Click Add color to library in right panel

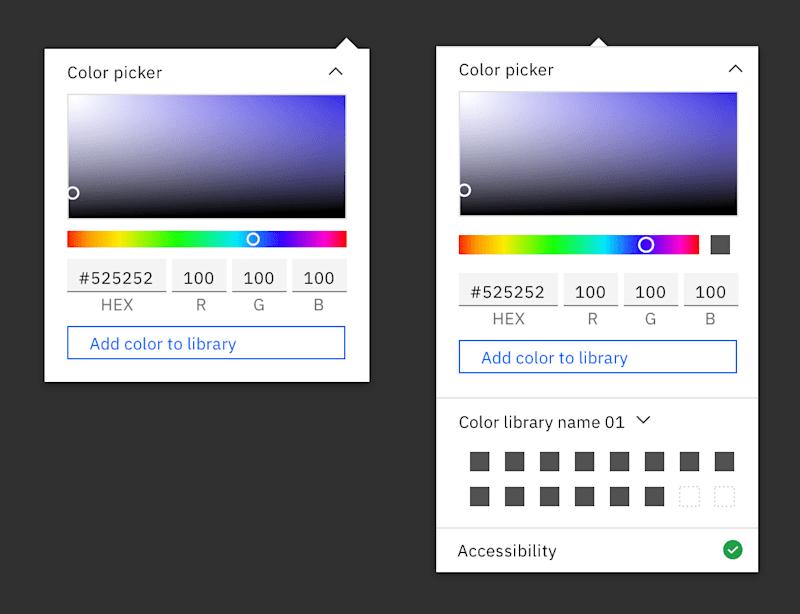597,356
